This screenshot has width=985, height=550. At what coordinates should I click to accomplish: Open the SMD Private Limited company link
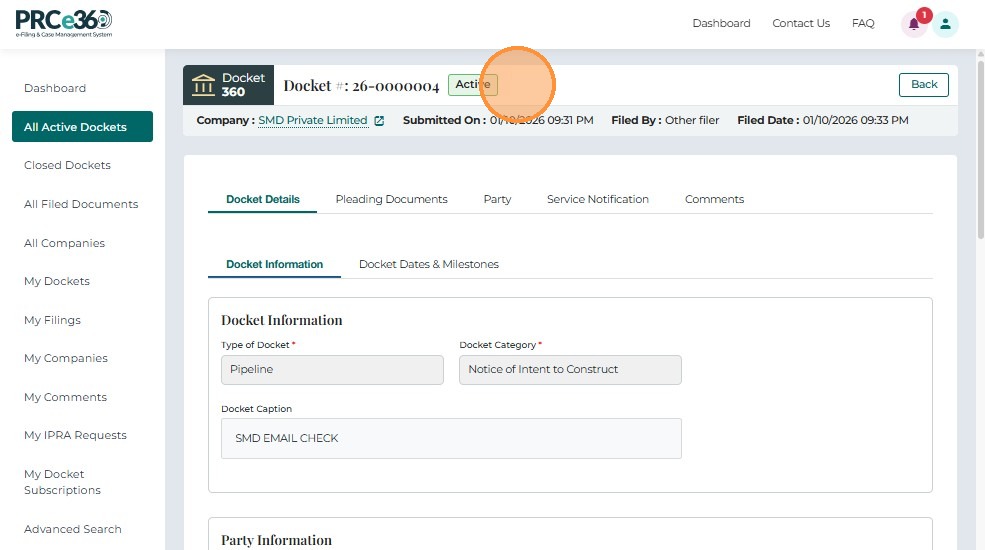[313, 121]
